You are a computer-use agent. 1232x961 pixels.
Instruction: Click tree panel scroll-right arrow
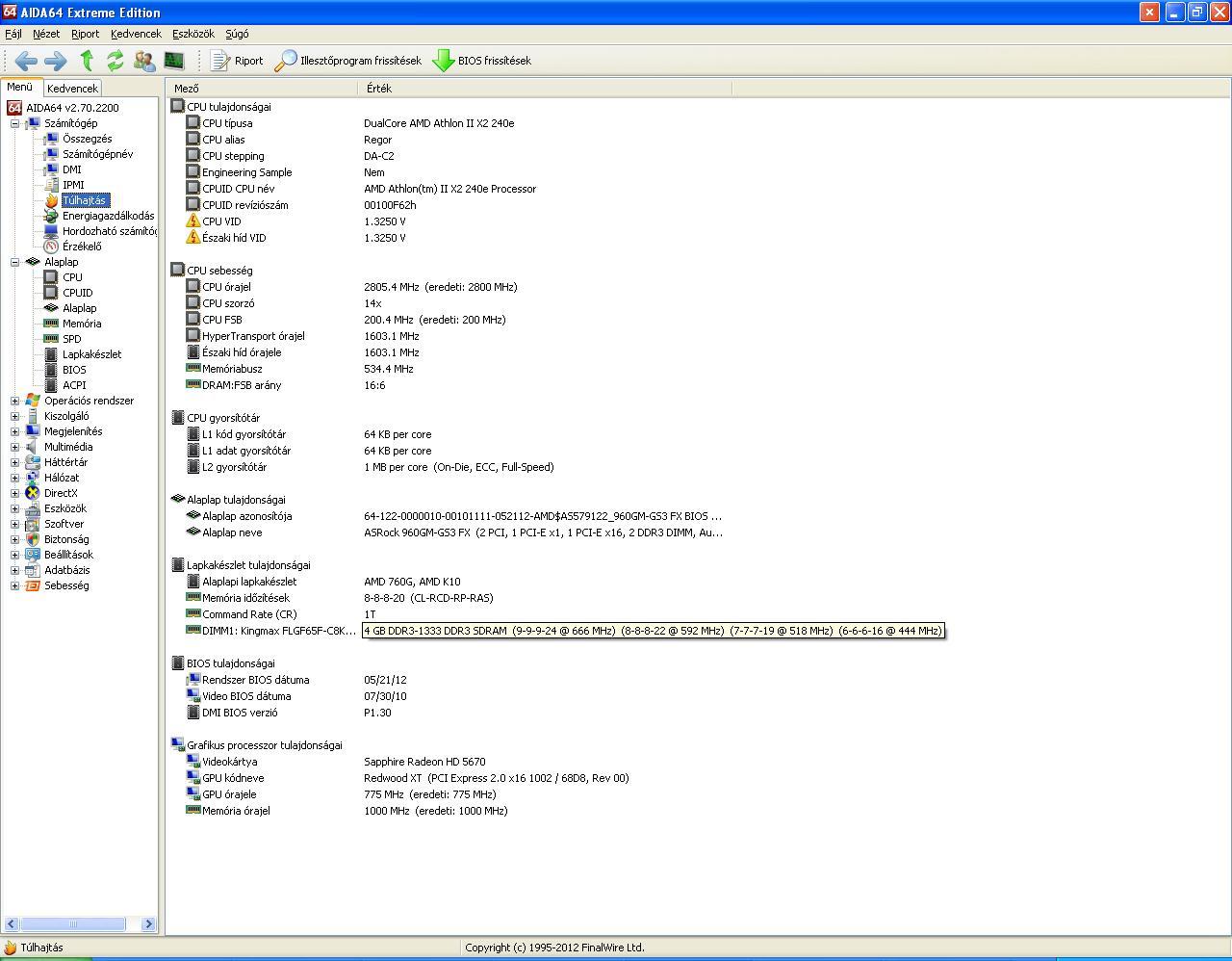(148, 924)
